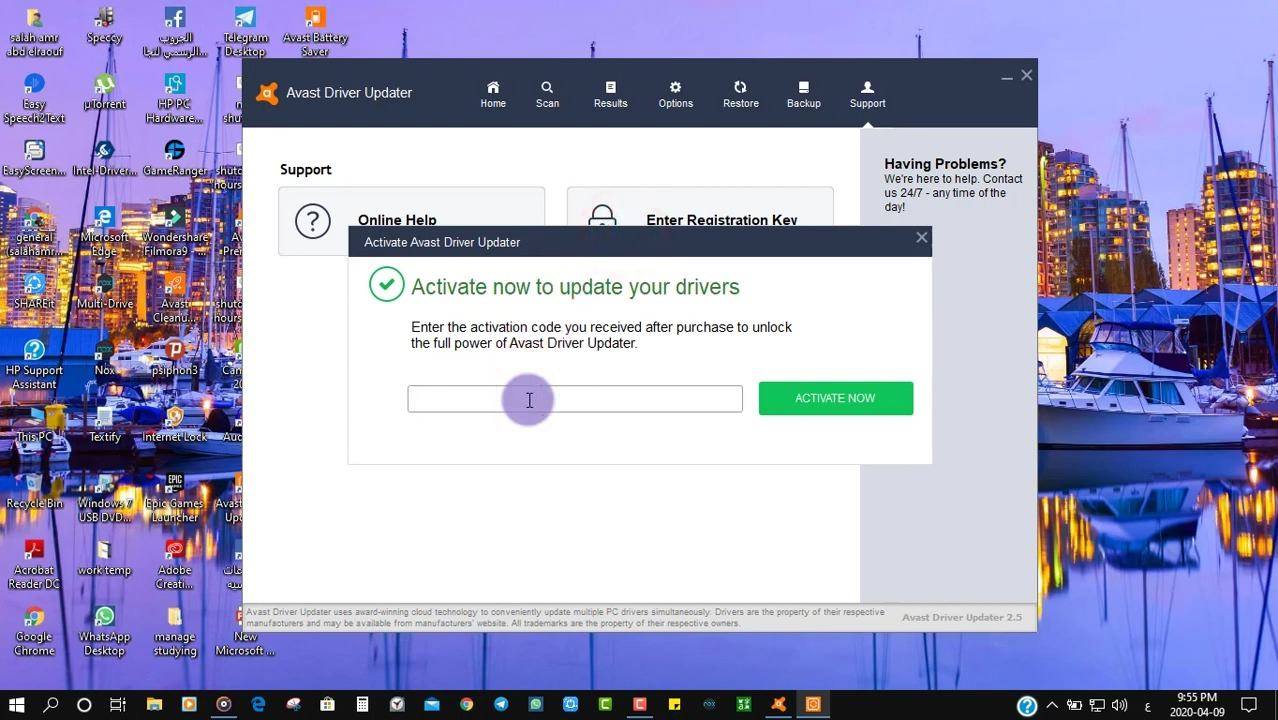
Task: Click the Online Help question mark icon
Action: [x=313, y=220]
